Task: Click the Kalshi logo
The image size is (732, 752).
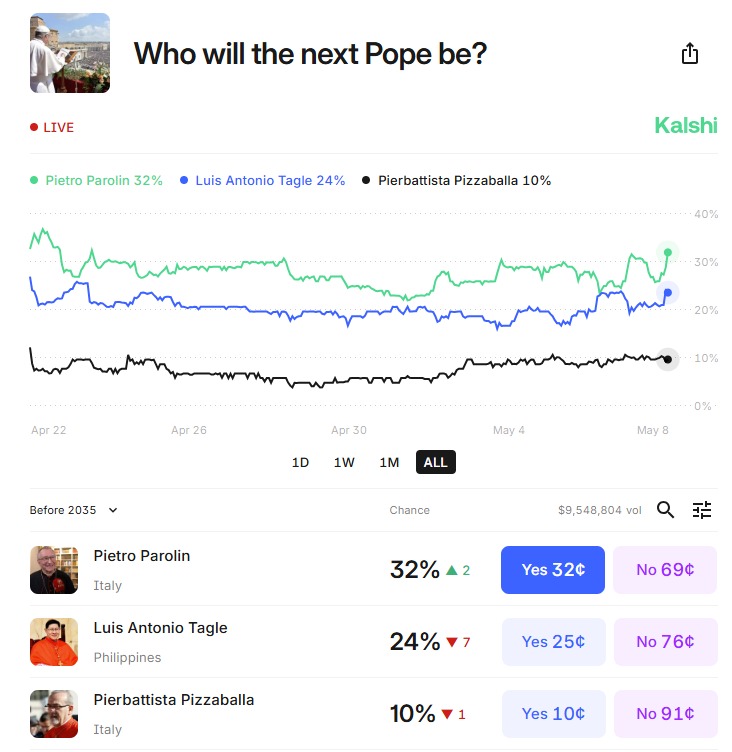Action: tap(685, 125)
